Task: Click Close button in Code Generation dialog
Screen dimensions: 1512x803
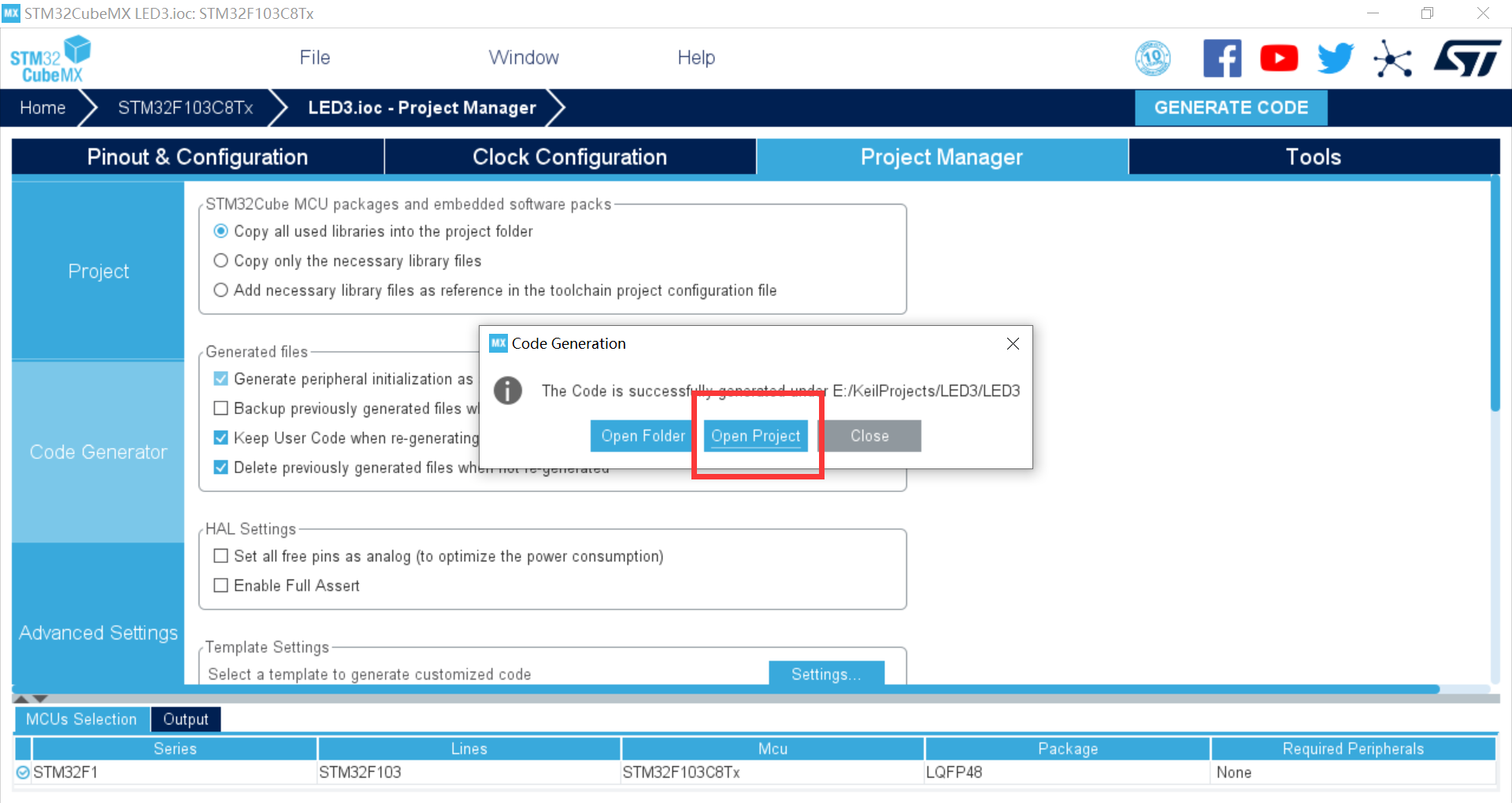Action: [869, 436]
